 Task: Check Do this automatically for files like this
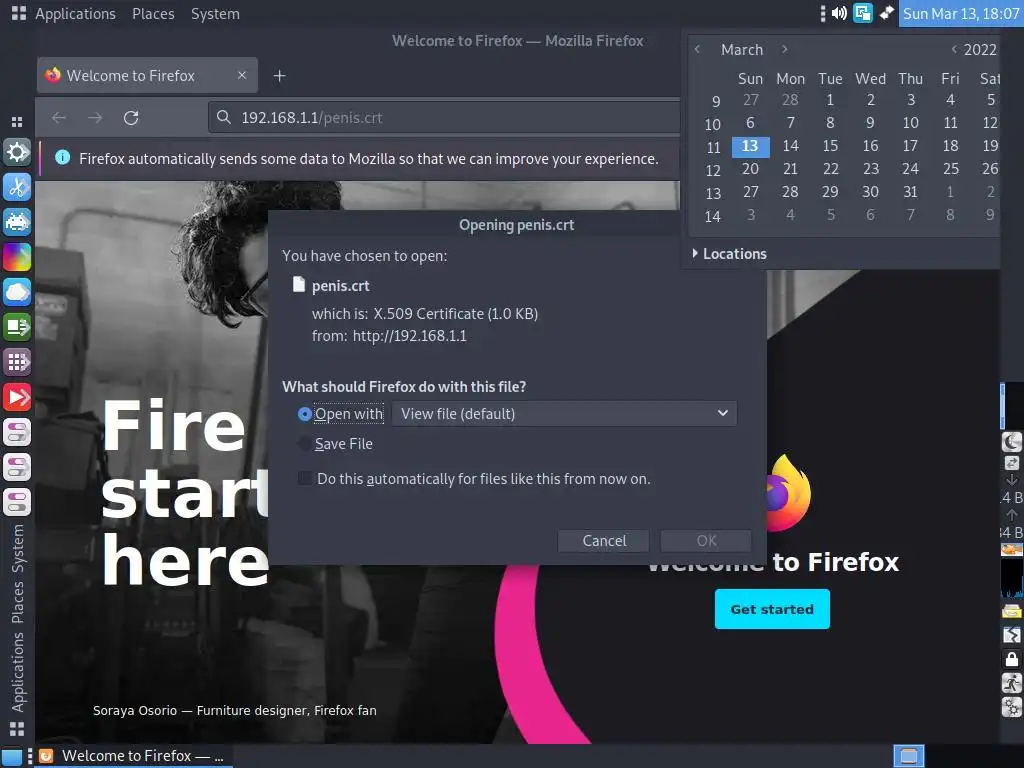click(305, 478)
